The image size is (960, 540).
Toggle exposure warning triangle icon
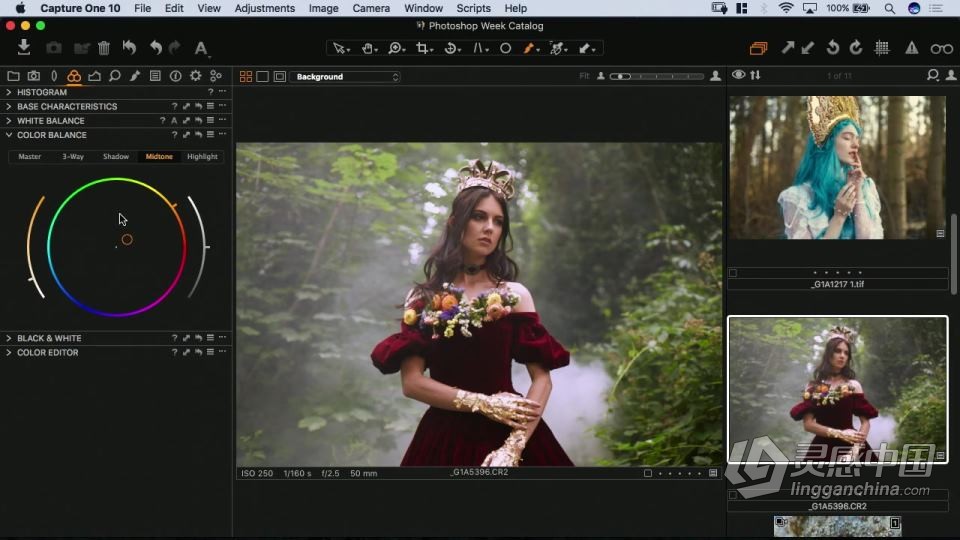[x=912, y=48]
